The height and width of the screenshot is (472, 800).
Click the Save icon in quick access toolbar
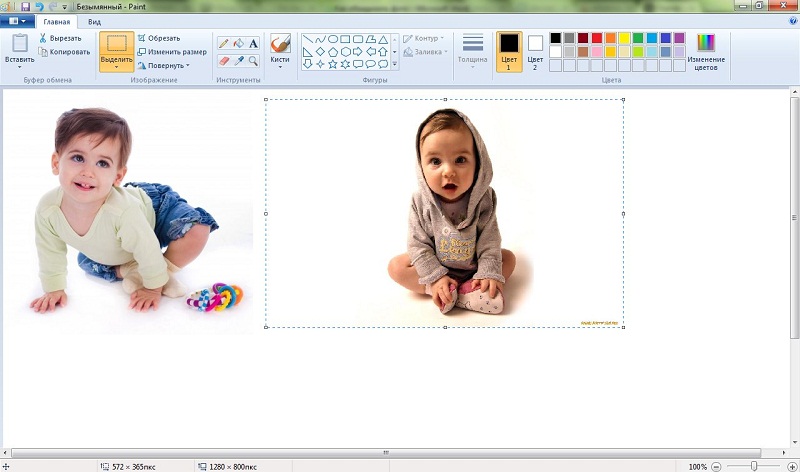pos(25,6)
